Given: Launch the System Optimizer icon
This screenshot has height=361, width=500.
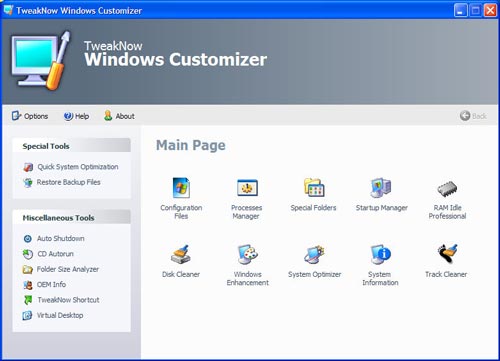Looking at the screenshot, I should pyautogui.click(x=314, y=255).
